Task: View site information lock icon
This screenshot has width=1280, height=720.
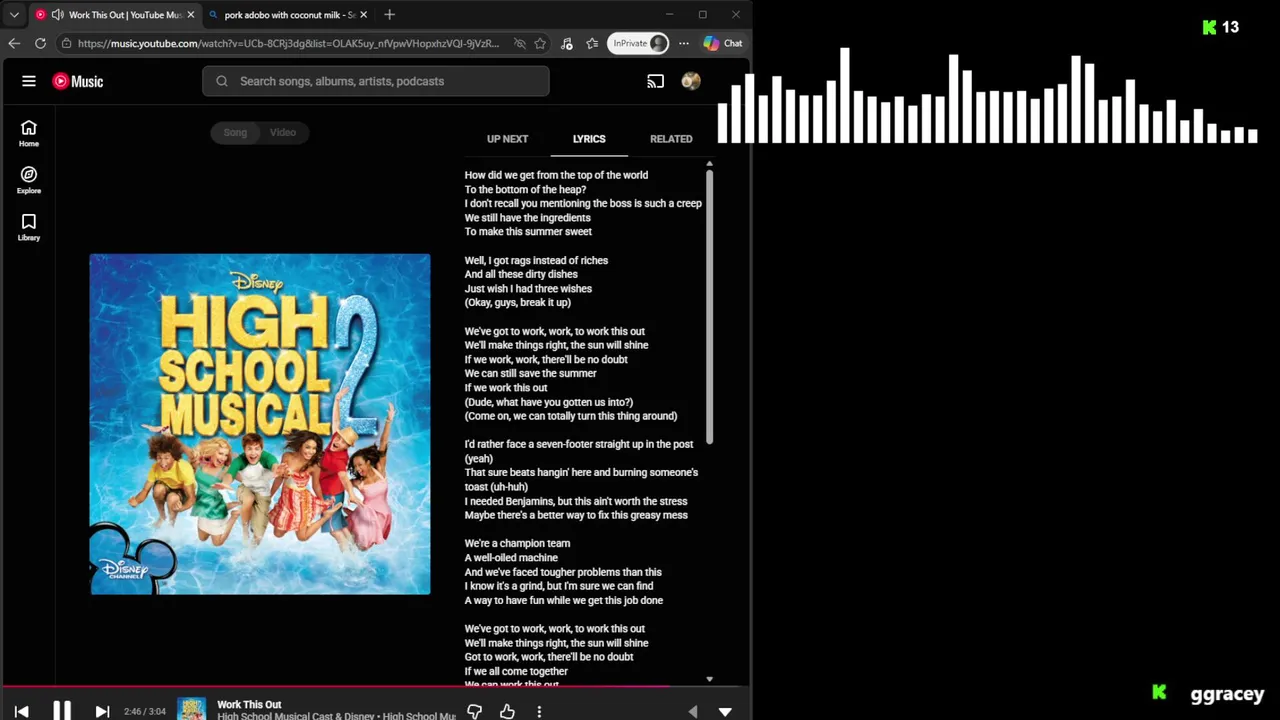Action: tap(66, 43)
